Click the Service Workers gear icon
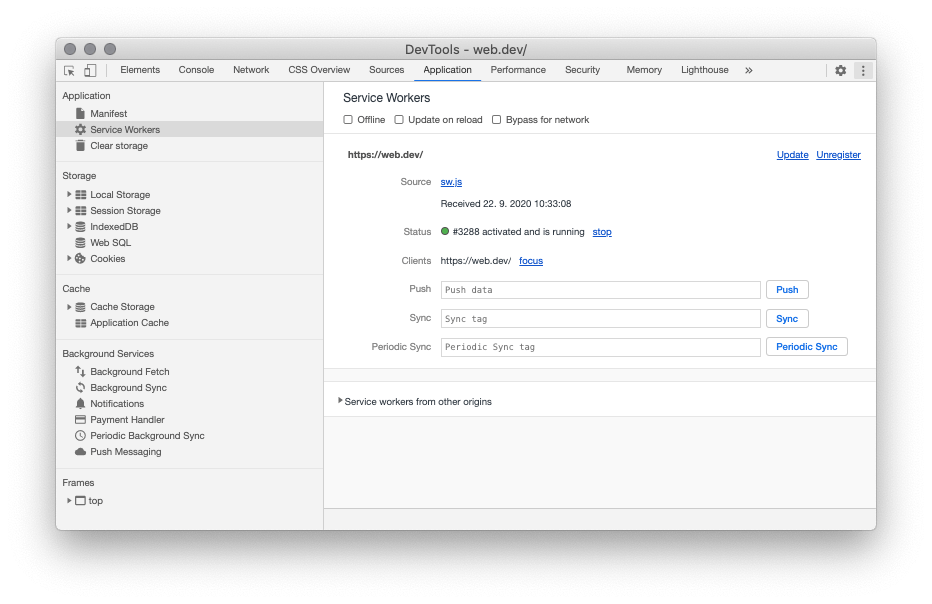Screen dimensions: 932x604 (80, 129)
